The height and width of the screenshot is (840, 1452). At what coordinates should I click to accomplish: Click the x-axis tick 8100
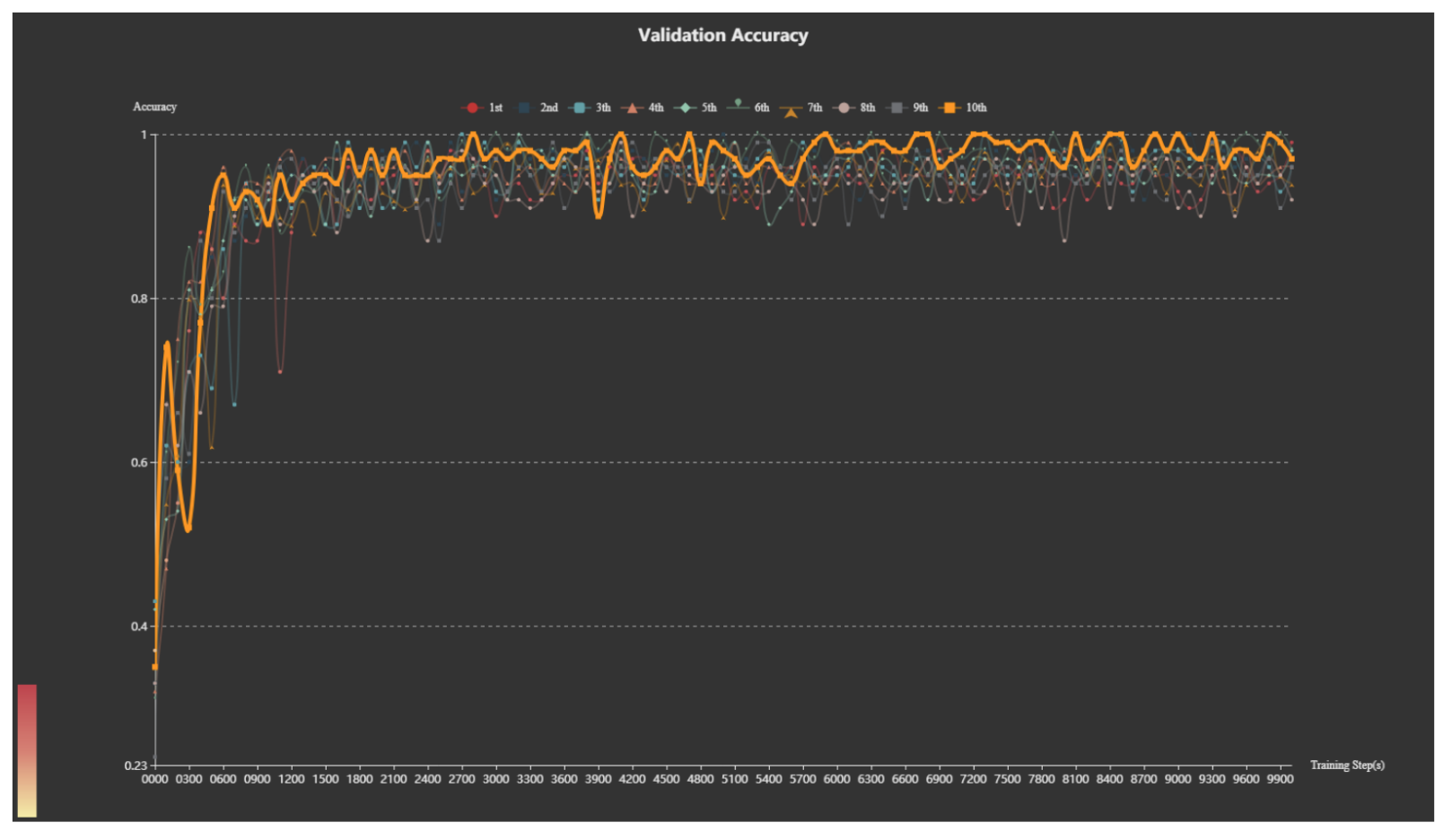point(1075,780)
